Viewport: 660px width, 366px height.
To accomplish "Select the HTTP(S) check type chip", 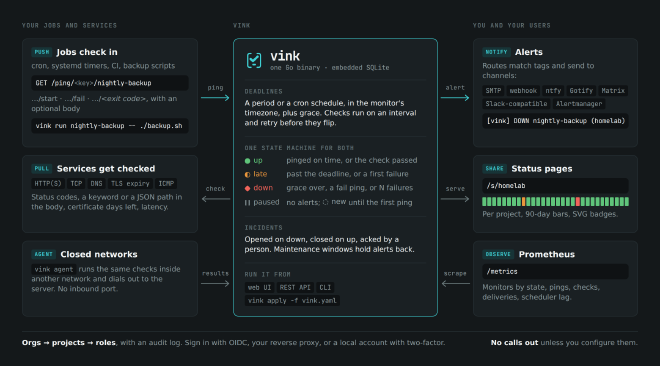I will pos(48,184).
